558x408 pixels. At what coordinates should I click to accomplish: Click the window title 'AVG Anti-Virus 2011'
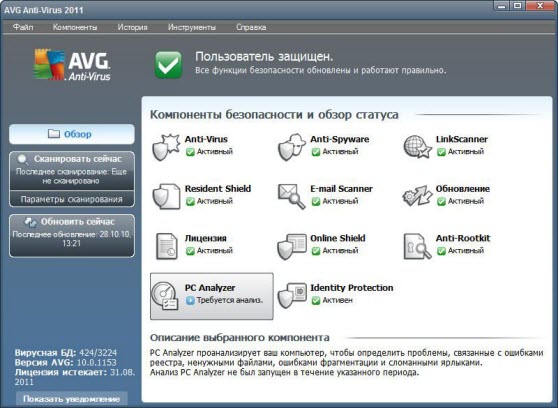(44, 10)
